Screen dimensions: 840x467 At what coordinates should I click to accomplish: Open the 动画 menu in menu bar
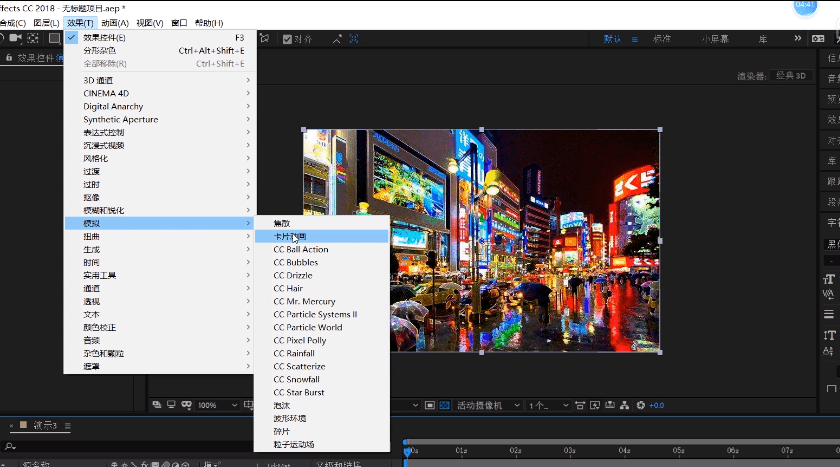115,22
